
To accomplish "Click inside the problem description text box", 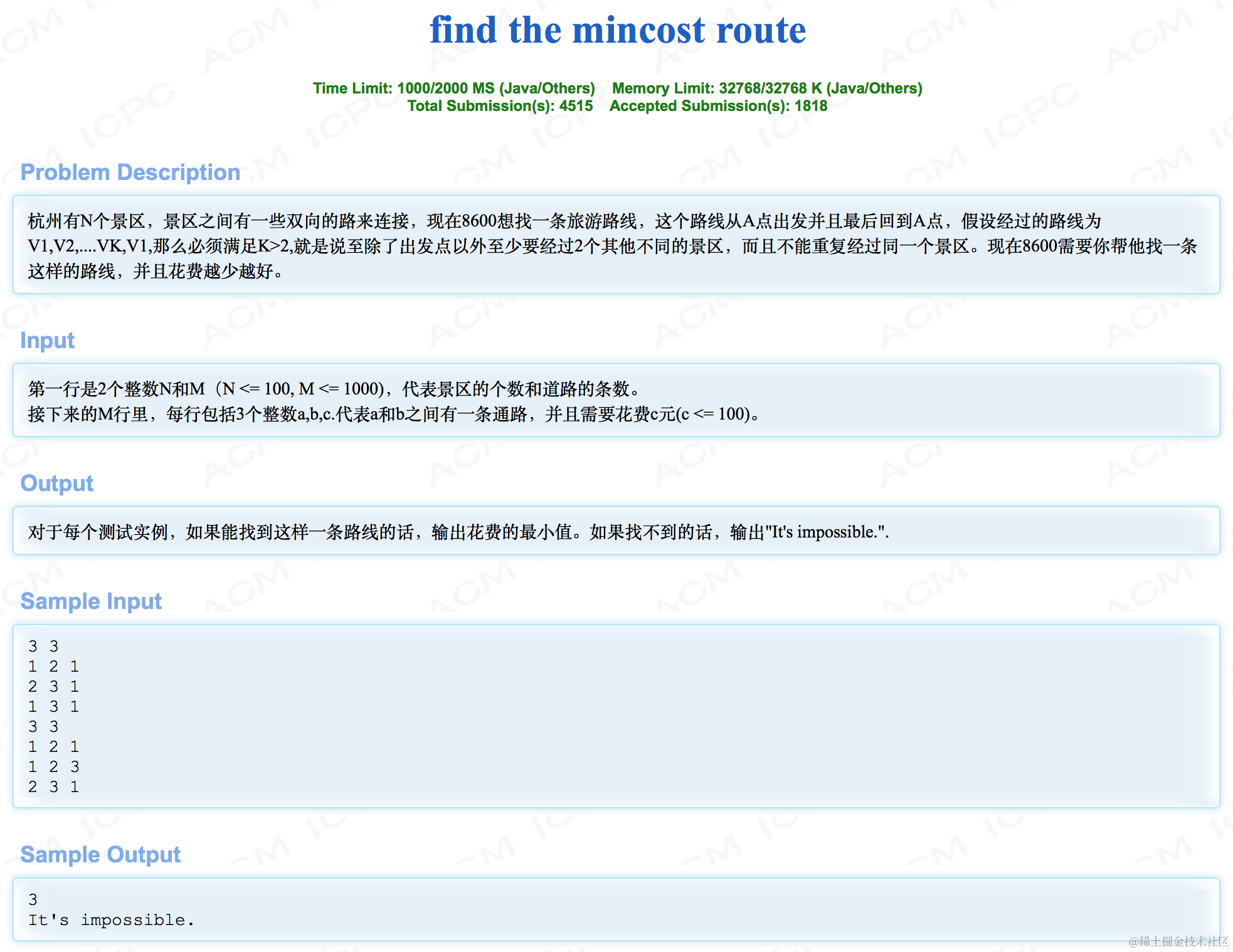I will 615,246.
